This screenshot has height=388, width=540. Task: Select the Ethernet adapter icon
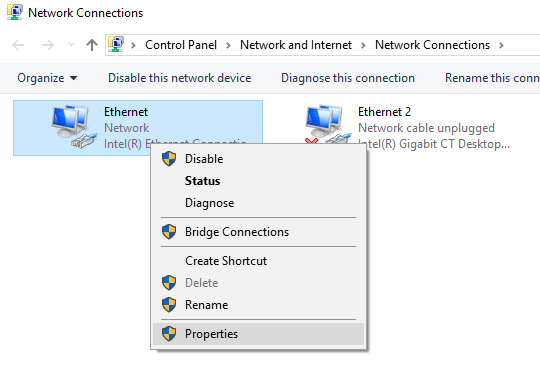click(x=74, y=127)
